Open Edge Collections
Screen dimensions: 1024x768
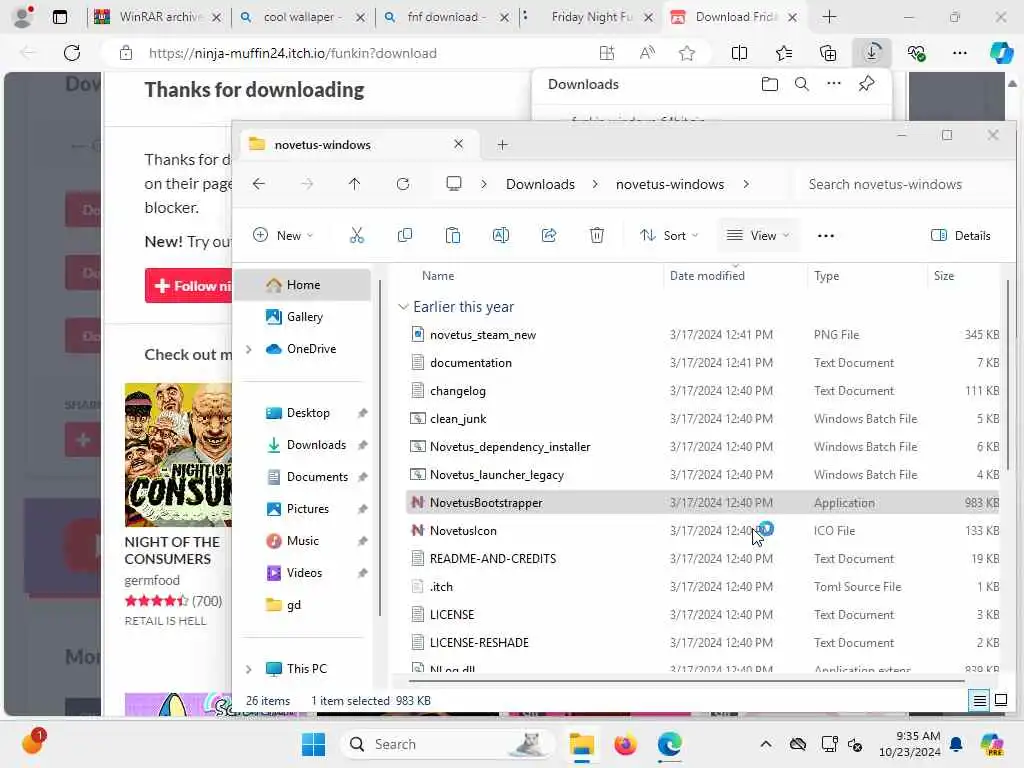[828, 54]
